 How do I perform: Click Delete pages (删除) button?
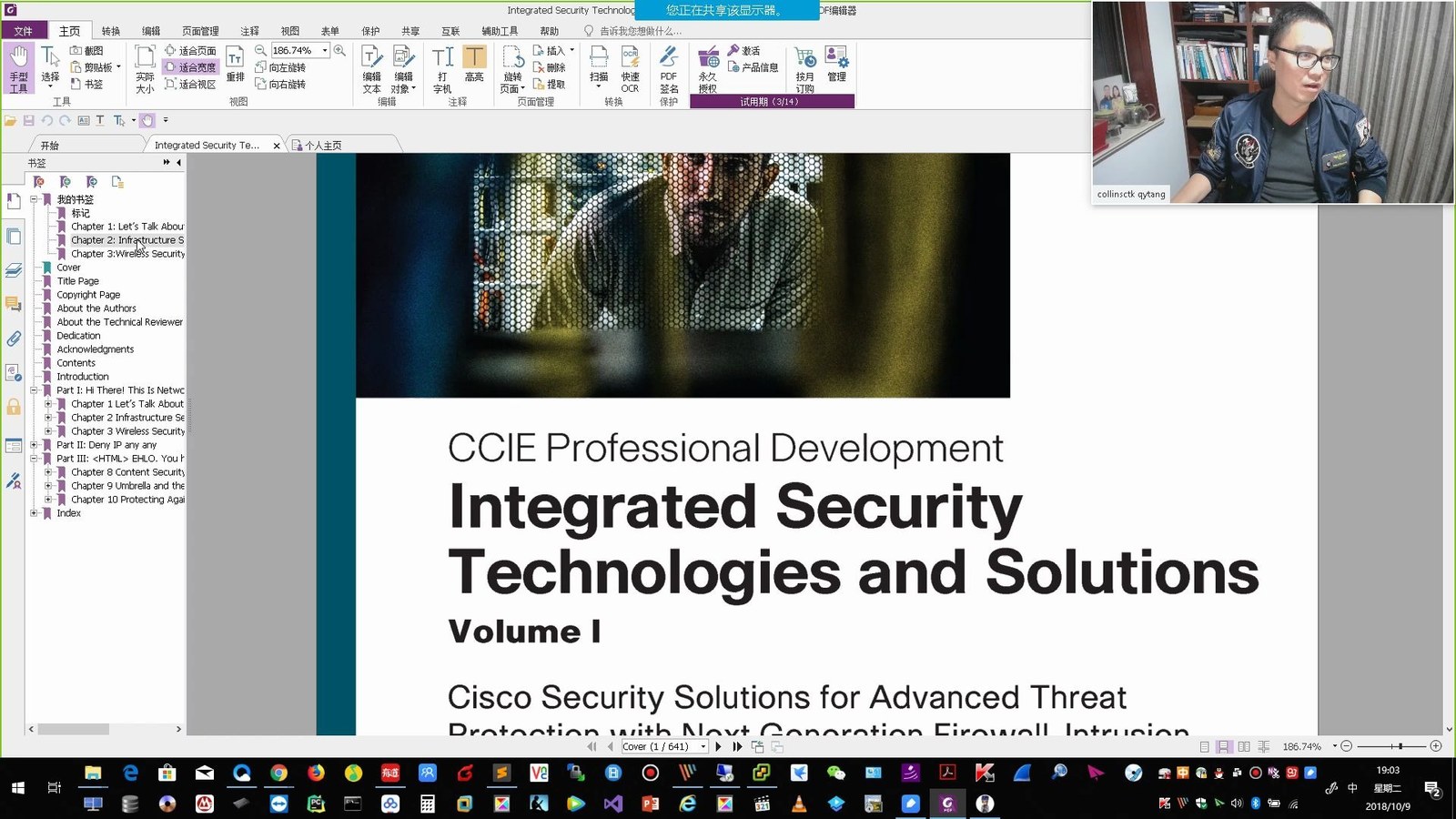[550, 67]
